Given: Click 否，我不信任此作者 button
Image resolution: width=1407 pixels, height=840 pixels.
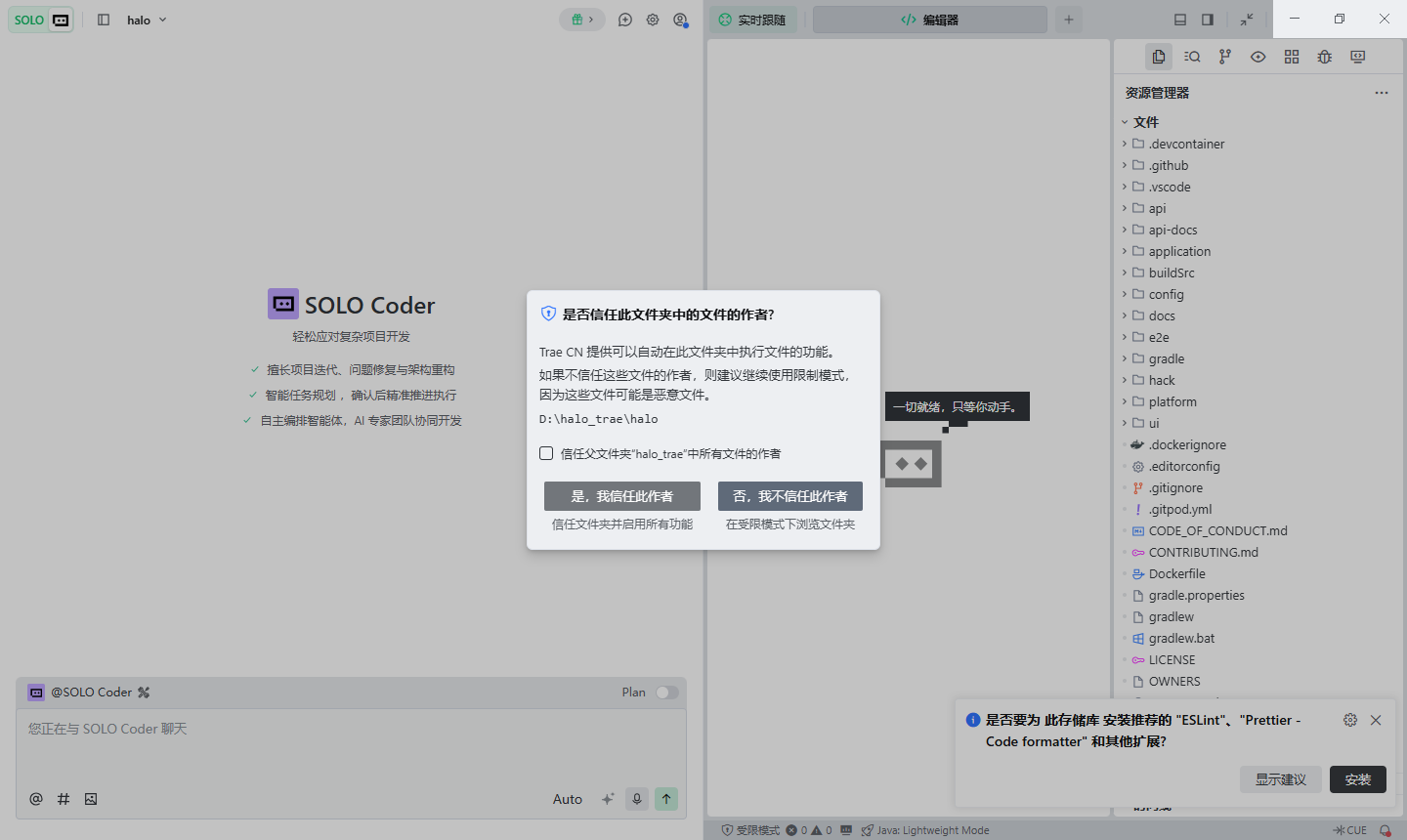Looking at the screenshot, I should [790, 496].
